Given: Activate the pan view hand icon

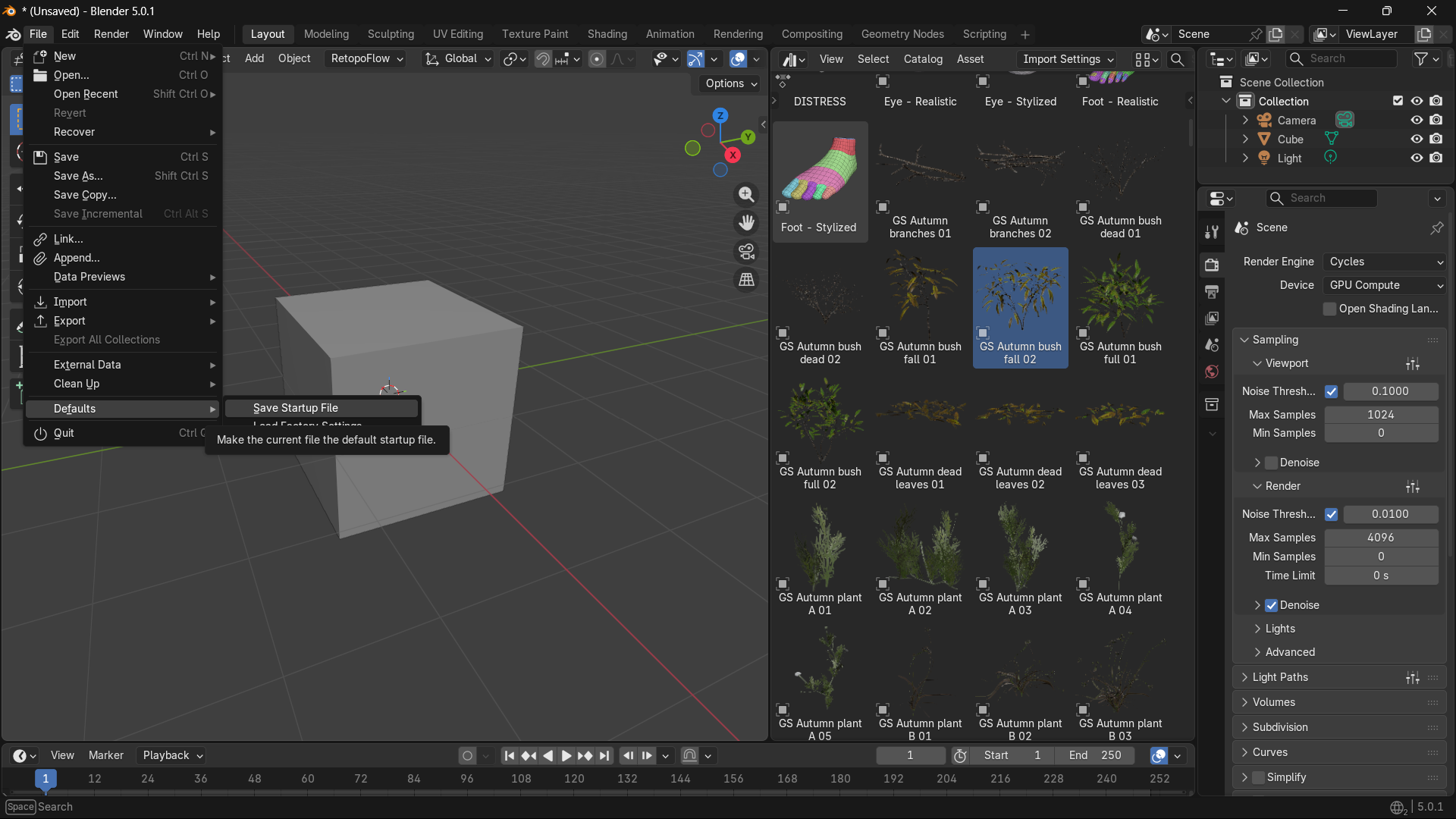Looking at the screenshot, I should pos(747,223).
